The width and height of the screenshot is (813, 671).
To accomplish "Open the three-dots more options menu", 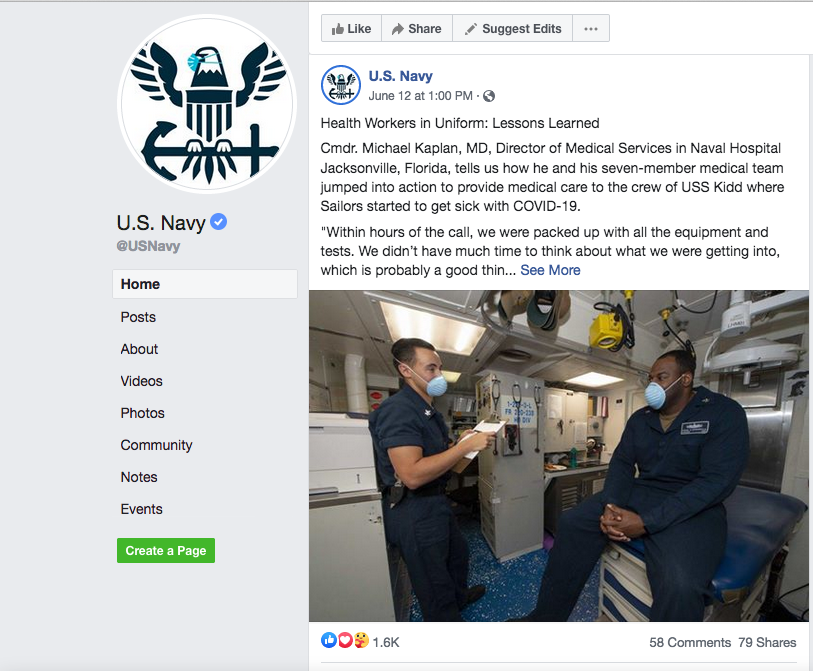I will (x=591, y=29).
